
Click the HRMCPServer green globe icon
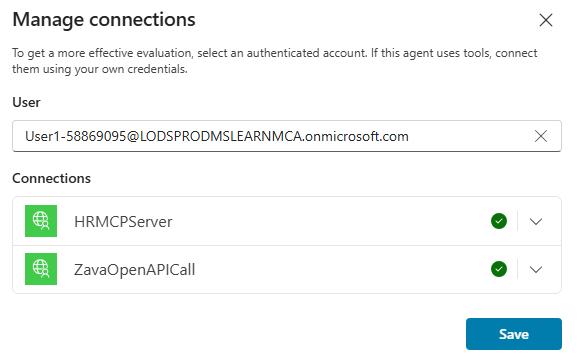click(x=41, y=221)
